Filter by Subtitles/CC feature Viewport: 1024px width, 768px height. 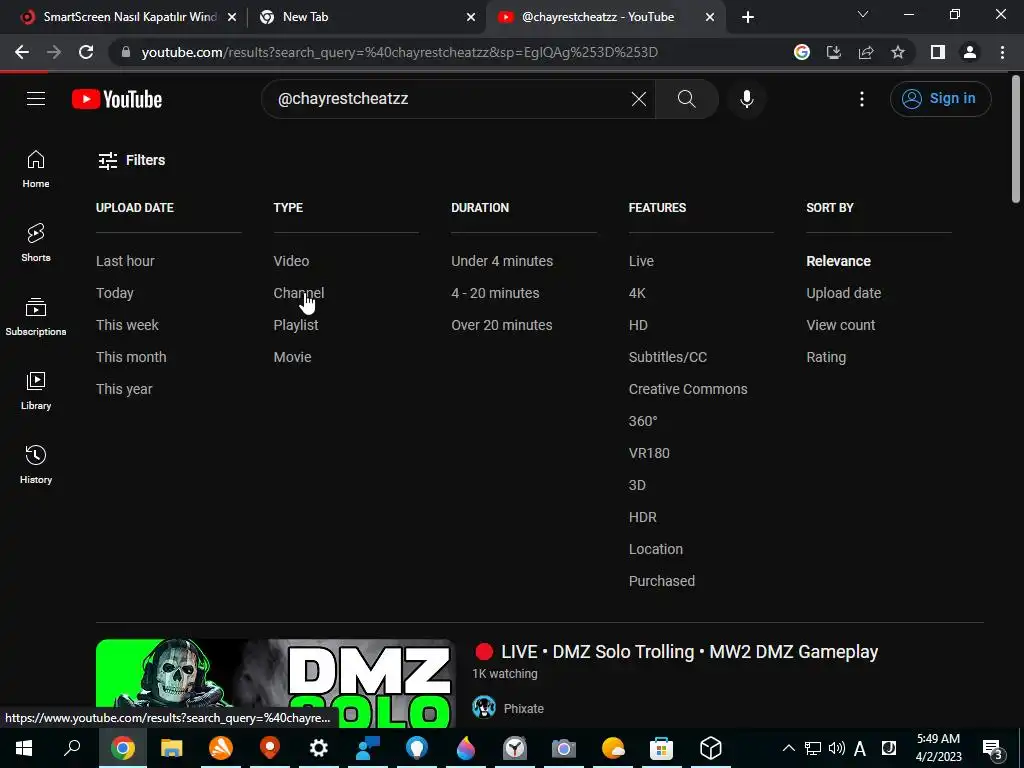667,357
